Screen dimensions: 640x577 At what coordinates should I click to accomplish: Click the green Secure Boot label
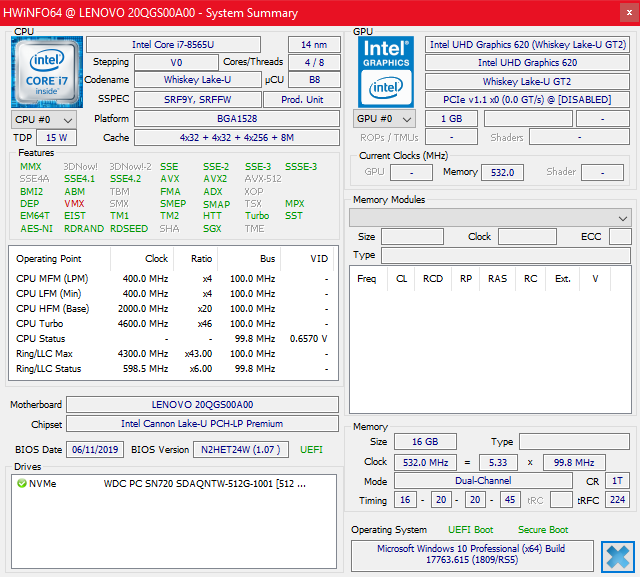(x=543, y=530)
